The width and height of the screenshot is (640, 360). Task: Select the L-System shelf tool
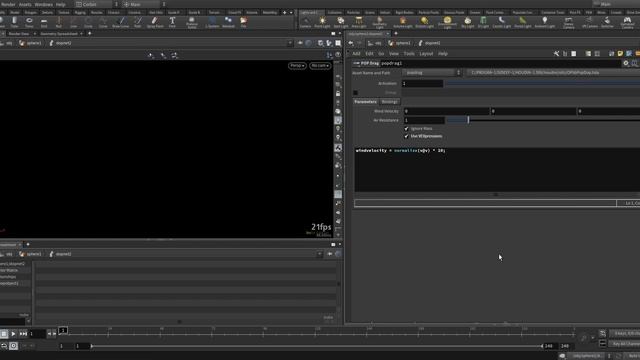[212, 22]
